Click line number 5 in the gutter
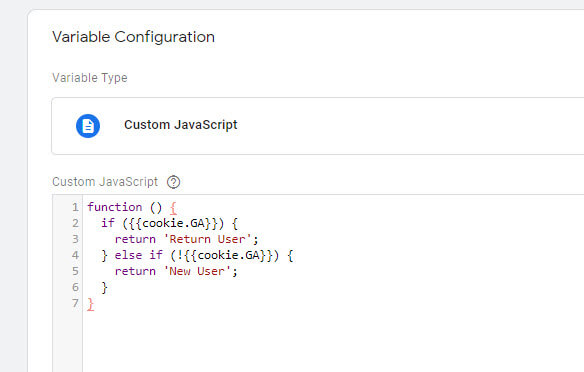The height and width of the screenshot is (372, 584). (x=75, y=271)
